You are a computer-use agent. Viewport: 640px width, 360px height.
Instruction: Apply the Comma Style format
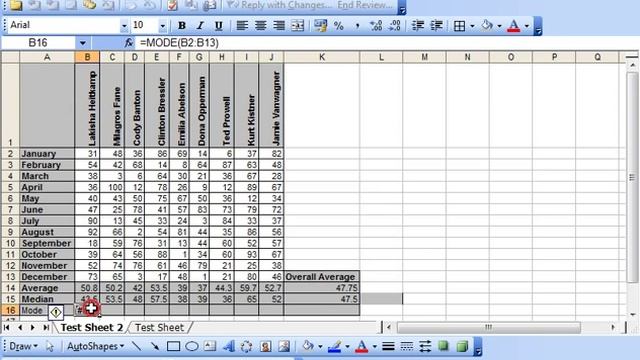(x=357, y=26)
